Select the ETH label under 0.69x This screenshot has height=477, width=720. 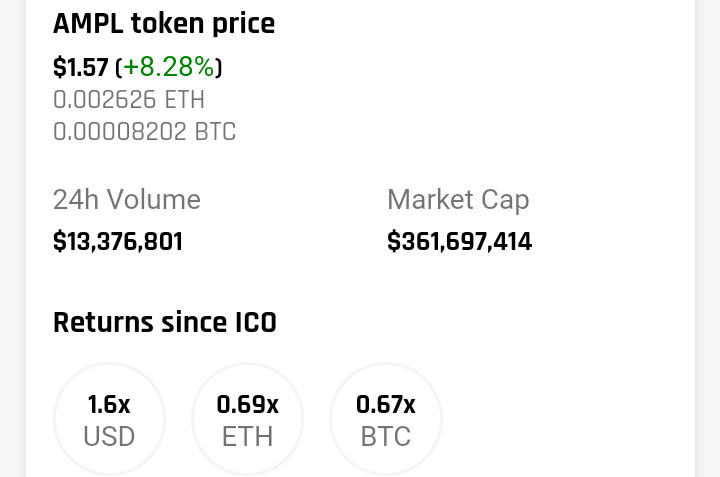[x=247, y=437]
